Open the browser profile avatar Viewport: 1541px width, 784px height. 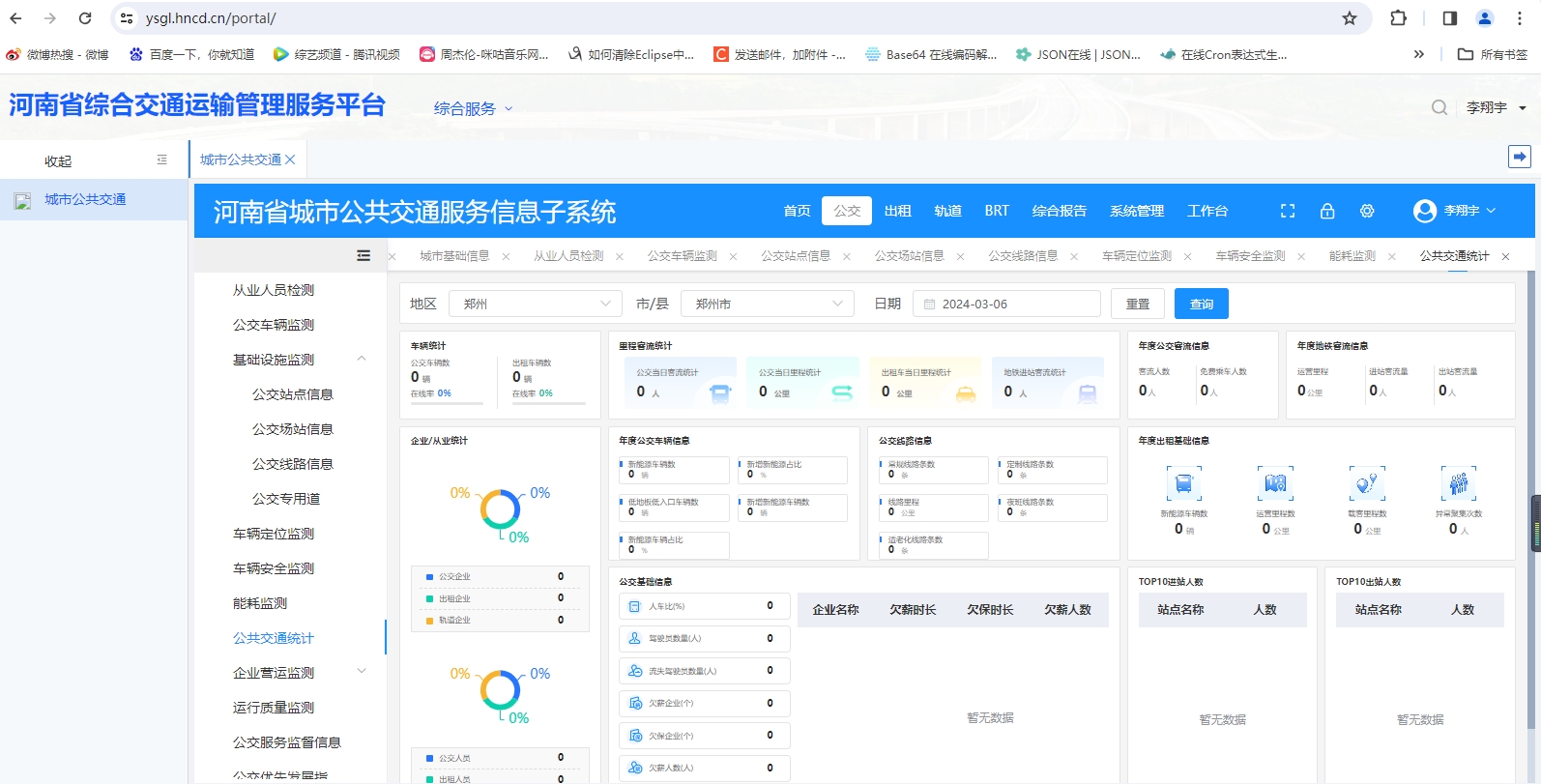coord(1485,18)
